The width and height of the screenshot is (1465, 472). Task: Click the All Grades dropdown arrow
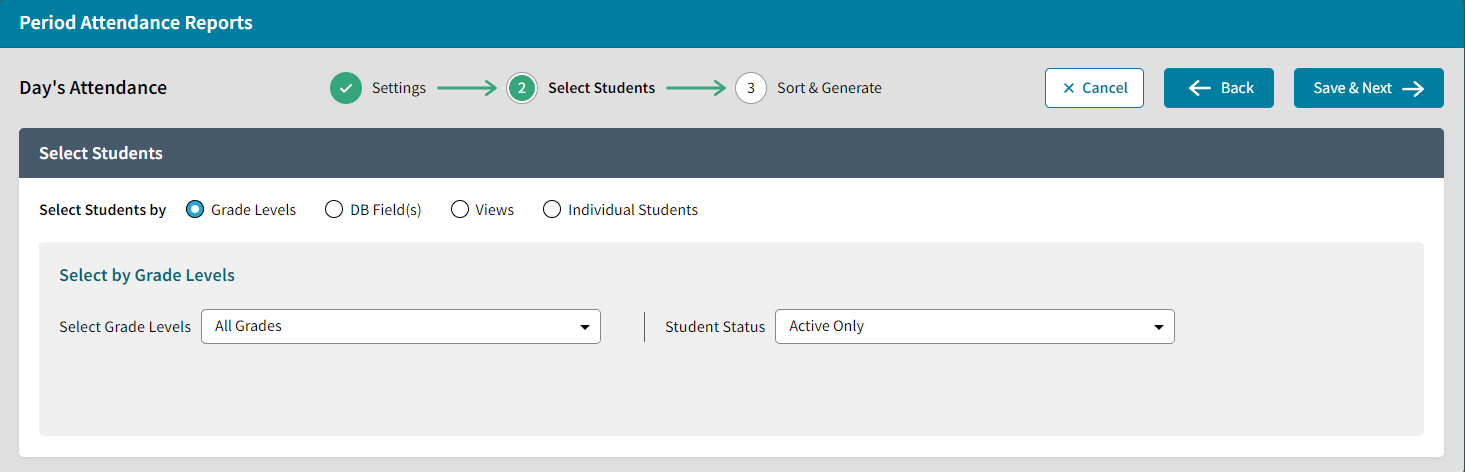pyautogui.click(x=585, y=327)
